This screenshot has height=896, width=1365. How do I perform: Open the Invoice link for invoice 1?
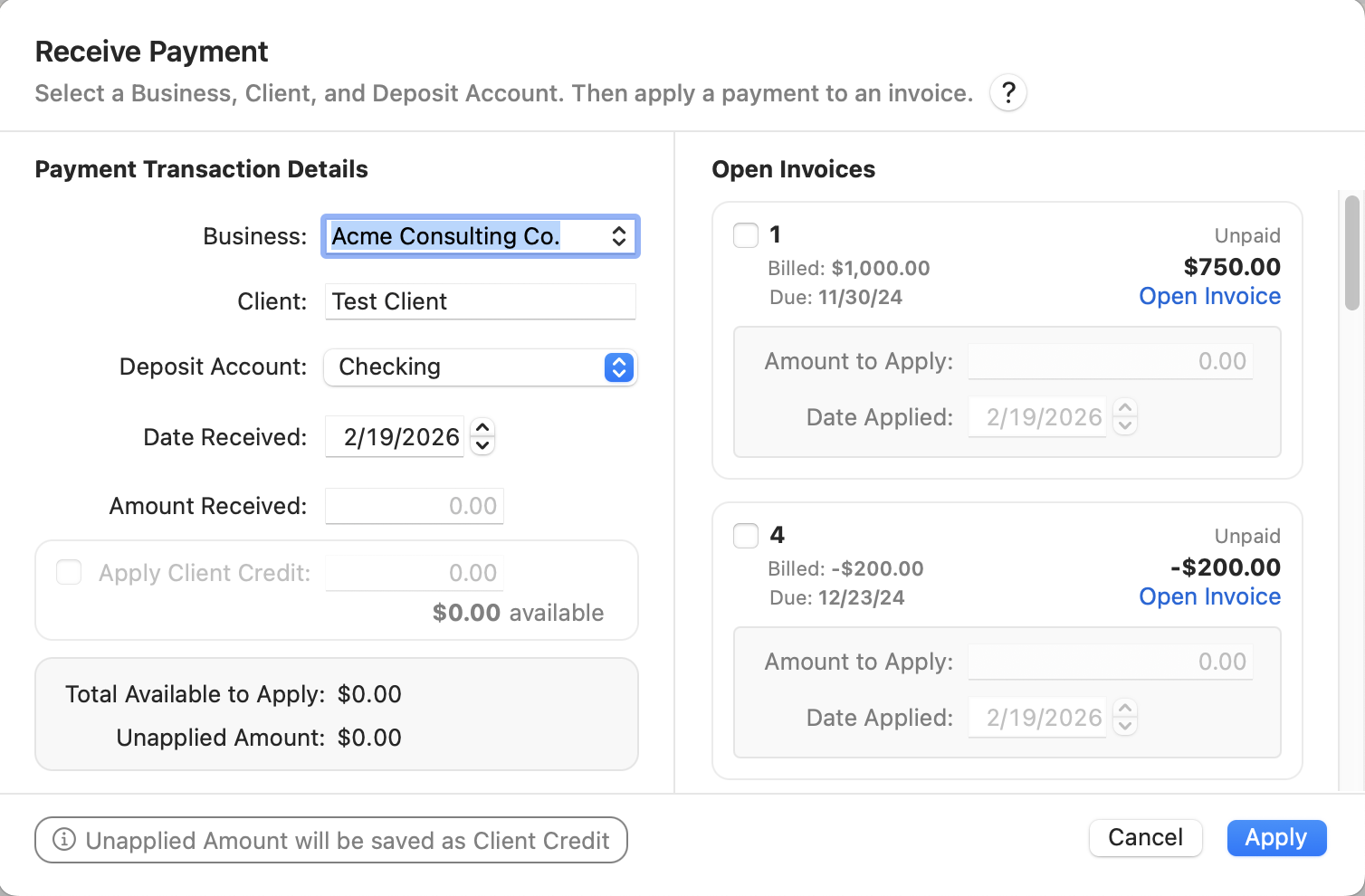pyautogui.click(x=1209, y=297)
